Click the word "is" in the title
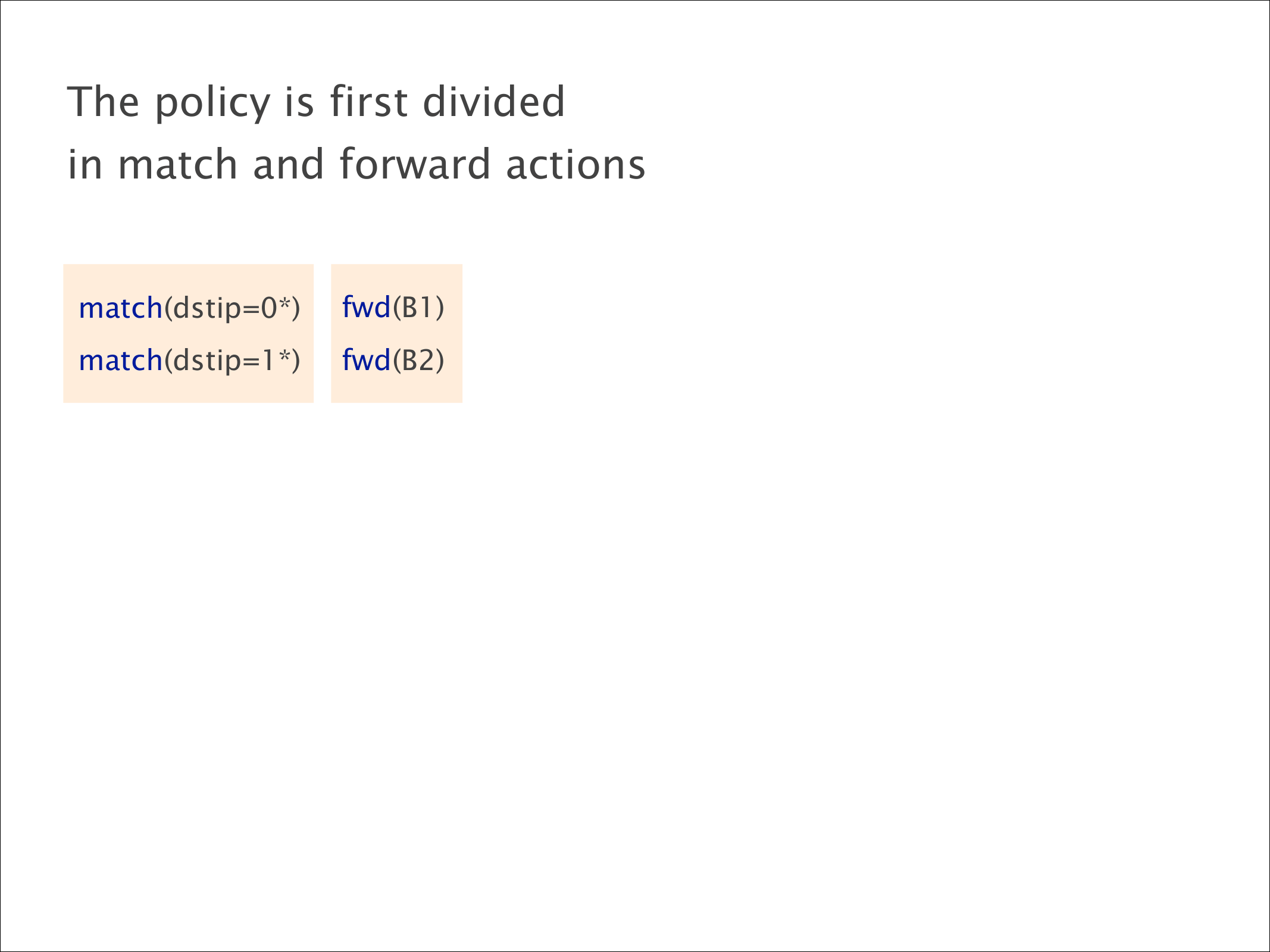 (299, 102)
